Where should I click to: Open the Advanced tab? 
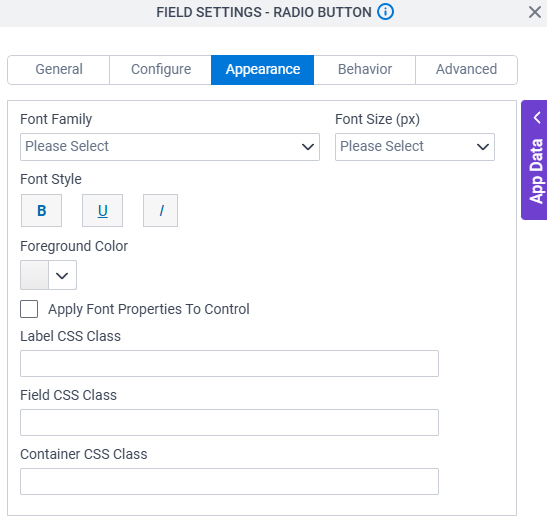(x=466, y=69)
